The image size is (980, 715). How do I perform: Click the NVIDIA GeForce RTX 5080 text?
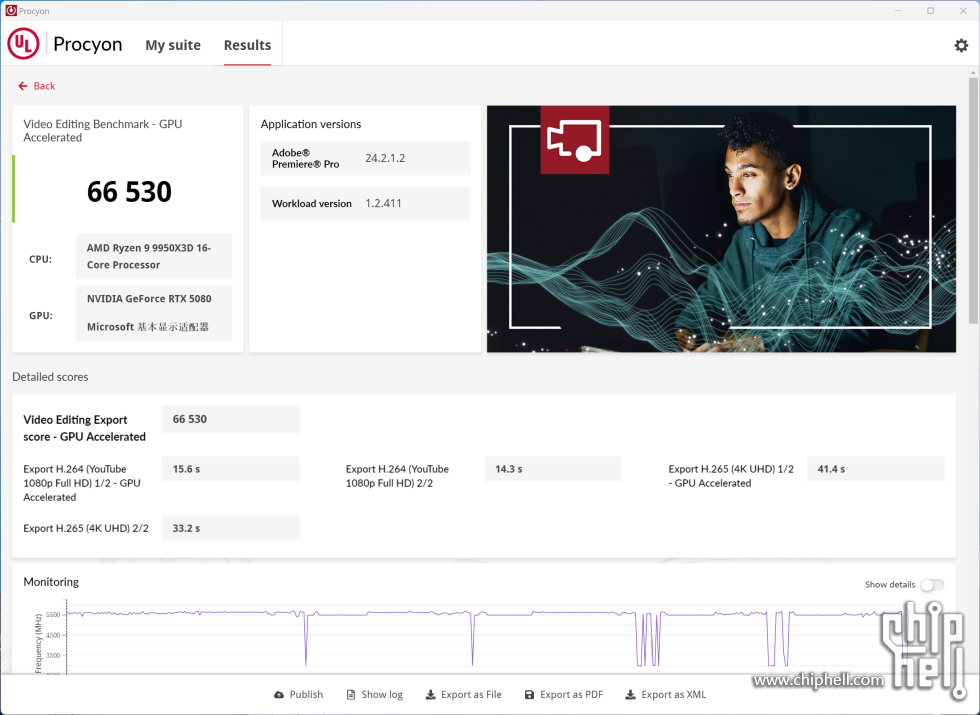149,299
